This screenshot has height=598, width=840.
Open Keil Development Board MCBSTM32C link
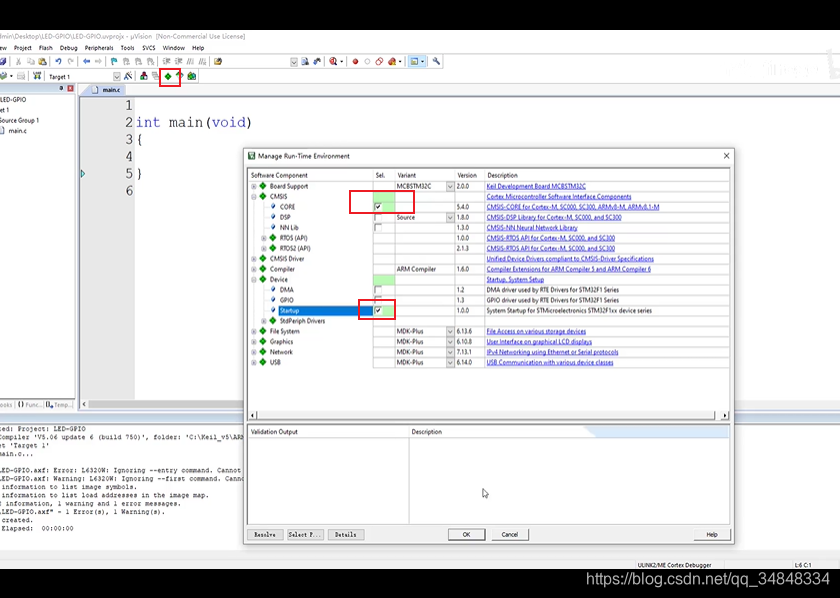[536, 186]
